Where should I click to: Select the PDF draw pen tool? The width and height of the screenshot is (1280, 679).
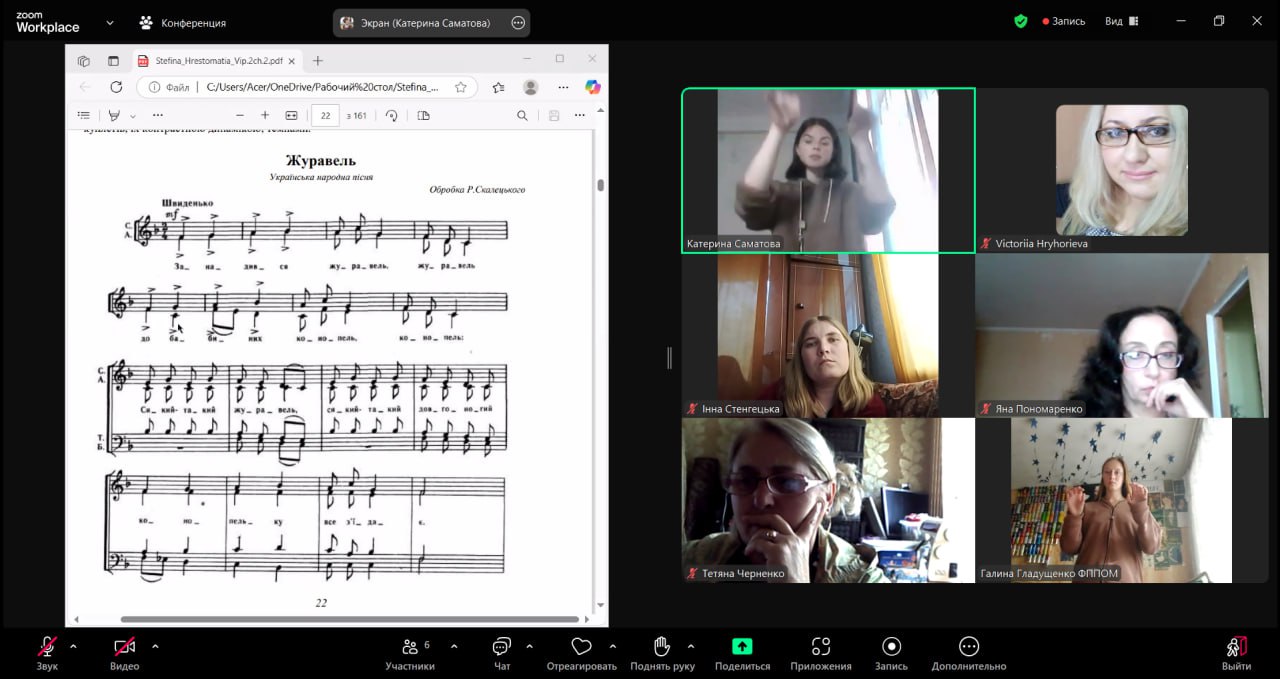click(114, 115)
